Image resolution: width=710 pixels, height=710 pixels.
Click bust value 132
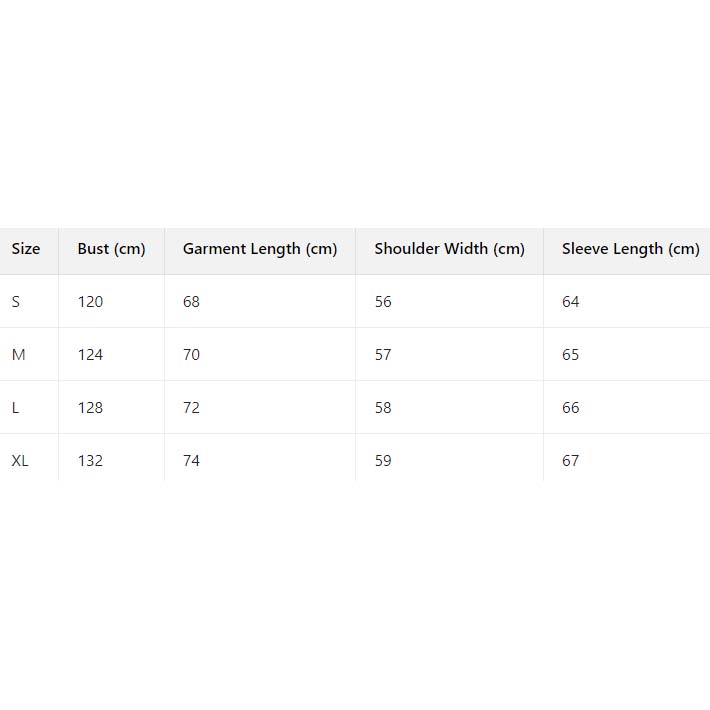click(x=90, y=461)
